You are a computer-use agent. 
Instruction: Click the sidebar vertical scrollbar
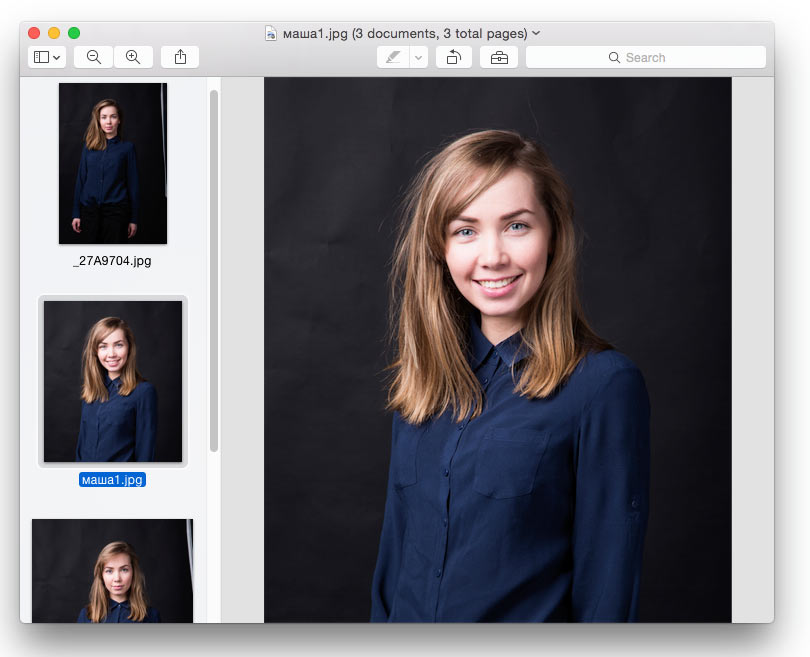214,270
